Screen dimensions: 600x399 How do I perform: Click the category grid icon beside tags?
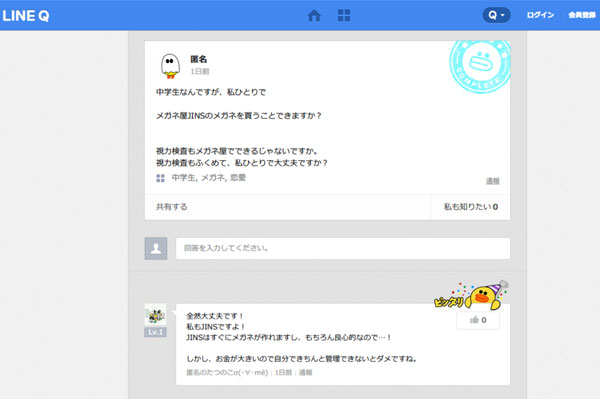(160, 178)
